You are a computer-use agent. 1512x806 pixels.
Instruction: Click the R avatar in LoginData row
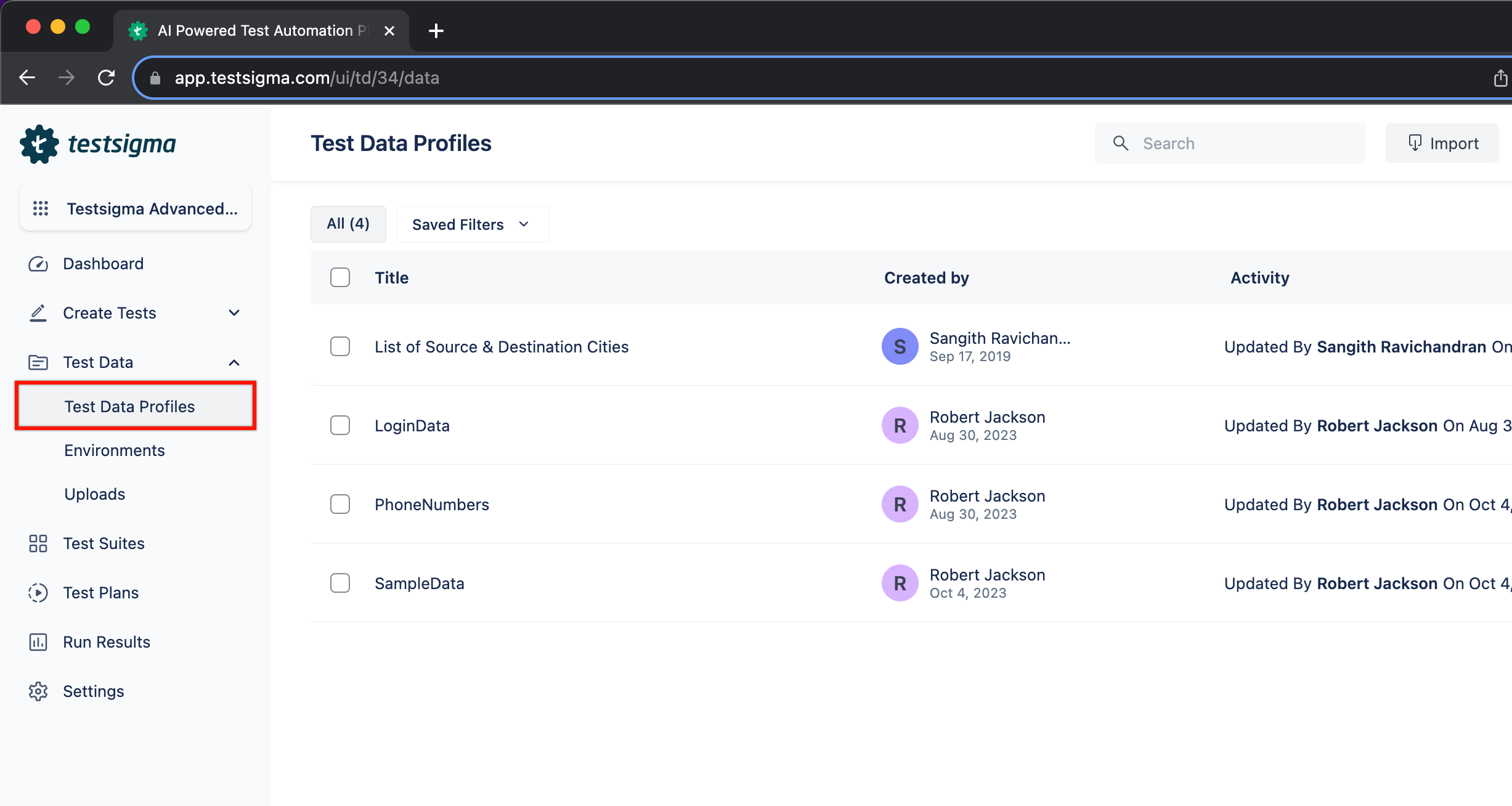[x=900, y=425]
